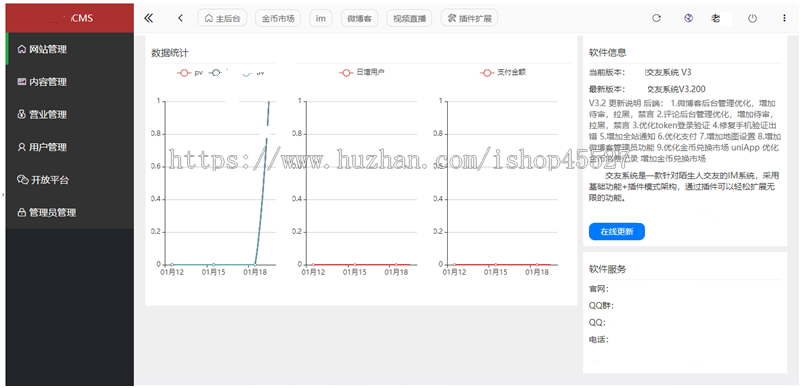
Task: Click the CMS logo header
Action: pyautogui.click(x=70, y=18)
